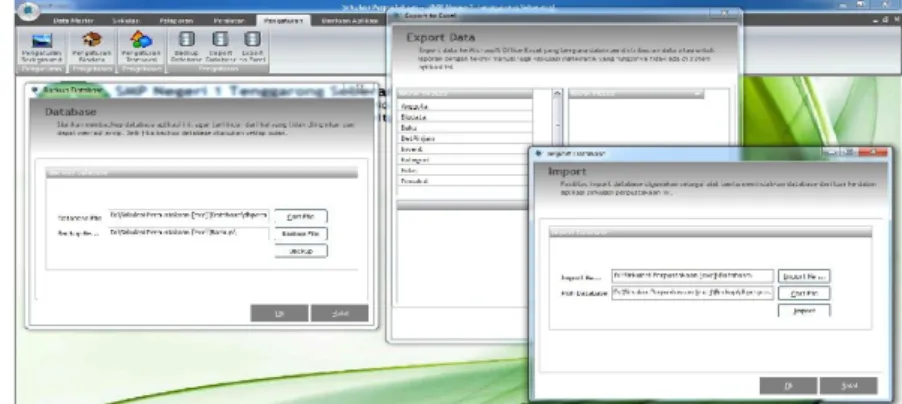The height and width of the screenshot is (404, 902).
Task: Select the fifth row in the Export list
Action: coord(465,149)
